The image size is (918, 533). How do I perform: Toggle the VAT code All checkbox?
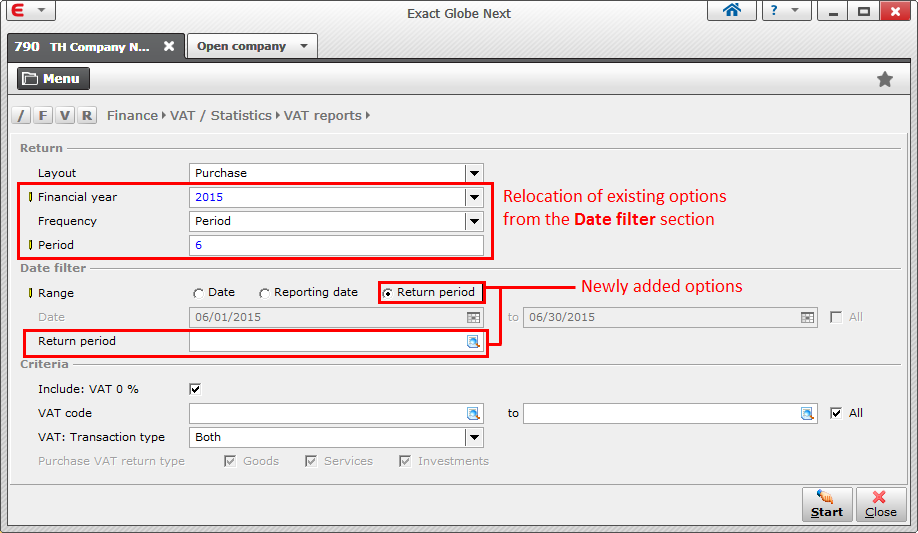836,413
